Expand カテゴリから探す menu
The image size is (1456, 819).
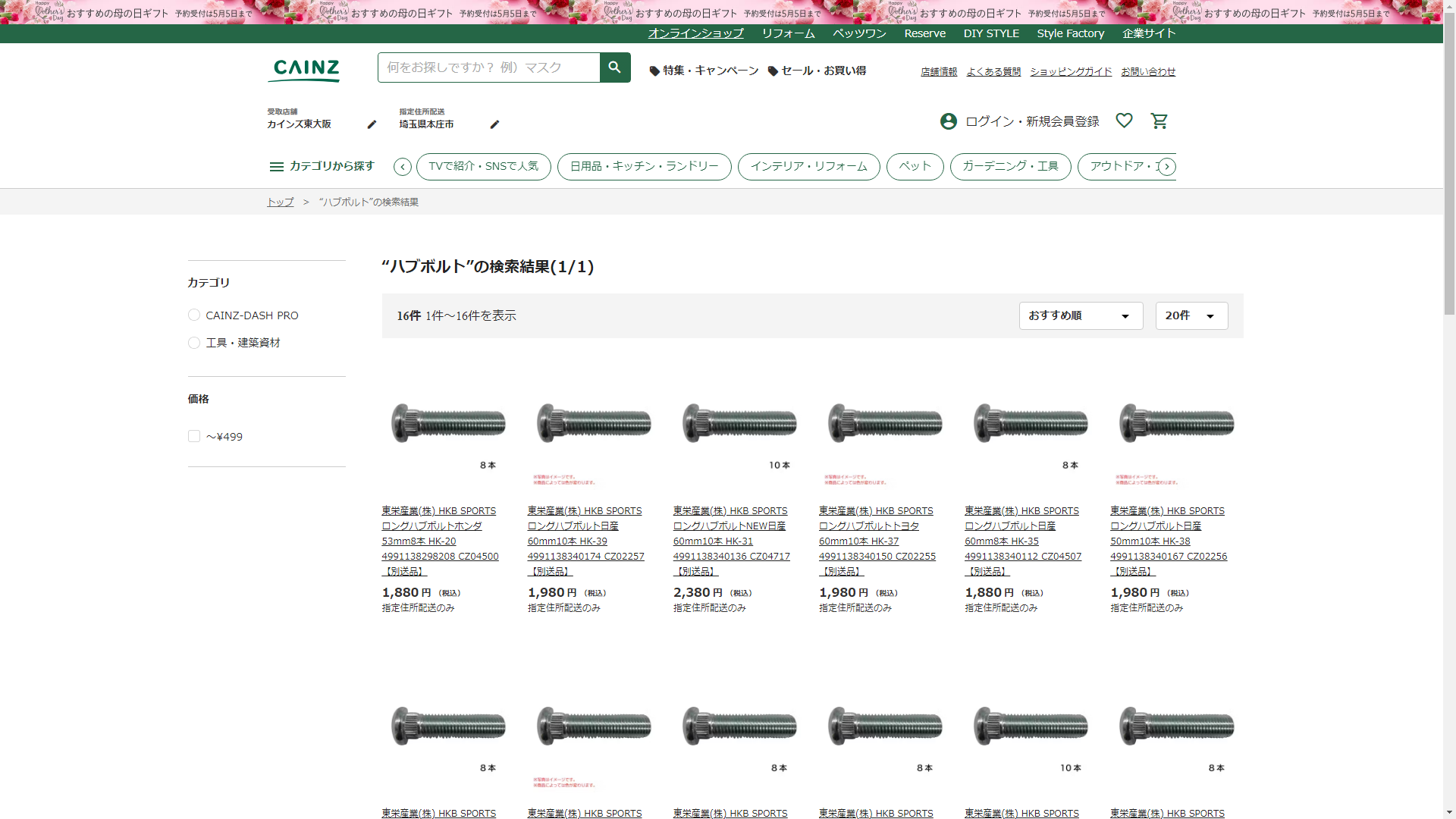tap(322, 166)
